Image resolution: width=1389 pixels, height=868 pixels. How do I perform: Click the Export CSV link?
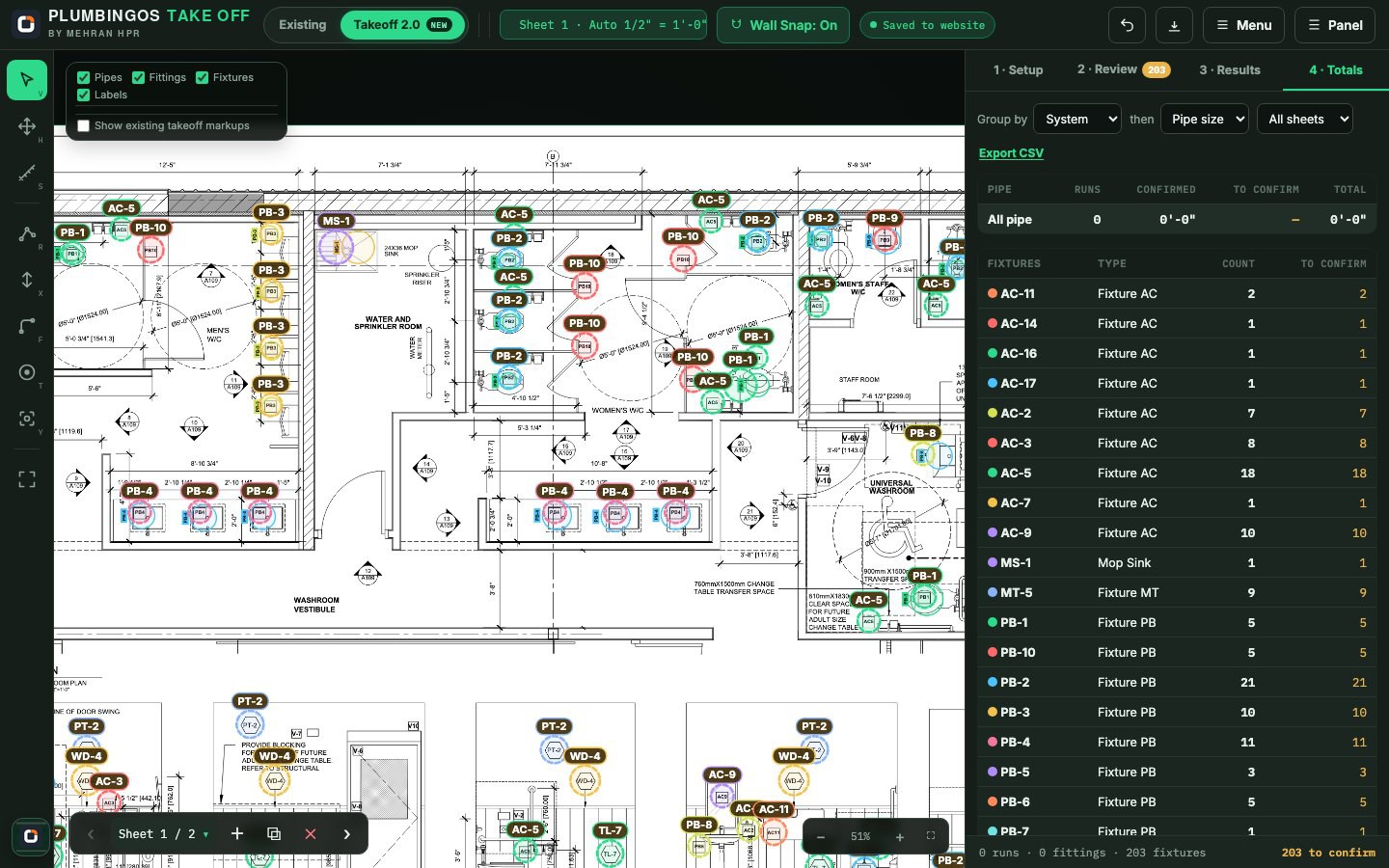tap(1011, 153)
